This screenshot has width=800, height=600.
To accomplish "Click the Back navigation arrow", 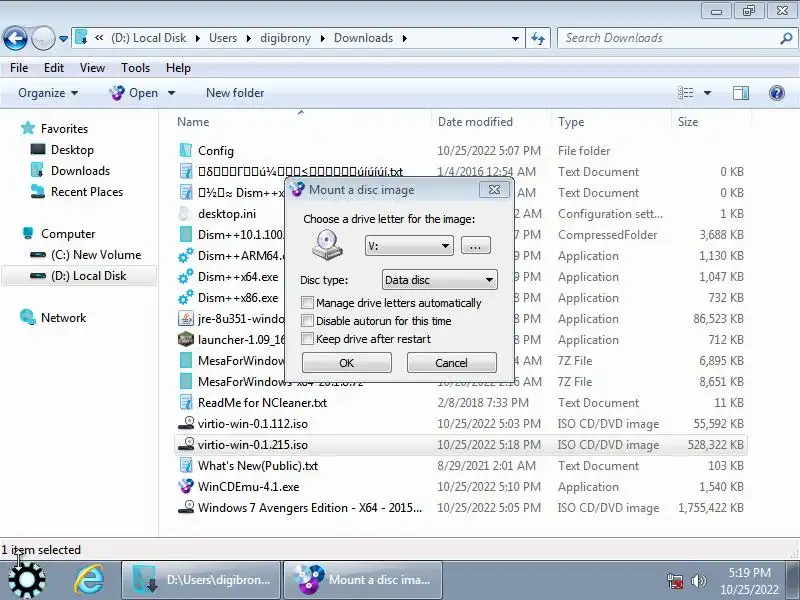I will tap(15, 38).
